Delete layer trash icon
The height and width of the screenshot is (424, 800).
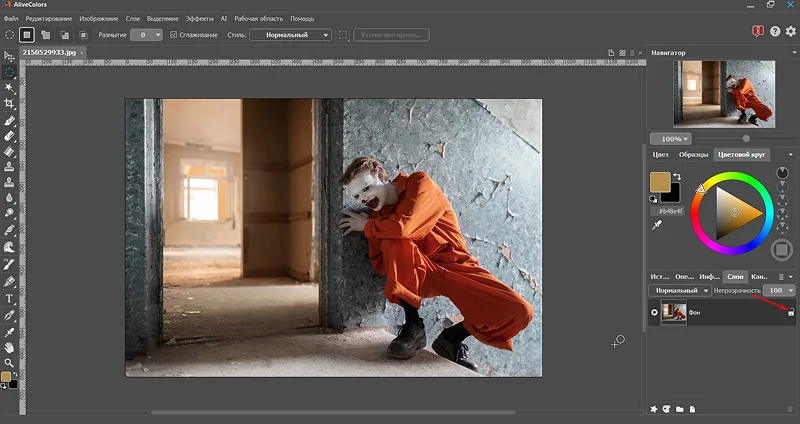(x=791, y=409)
